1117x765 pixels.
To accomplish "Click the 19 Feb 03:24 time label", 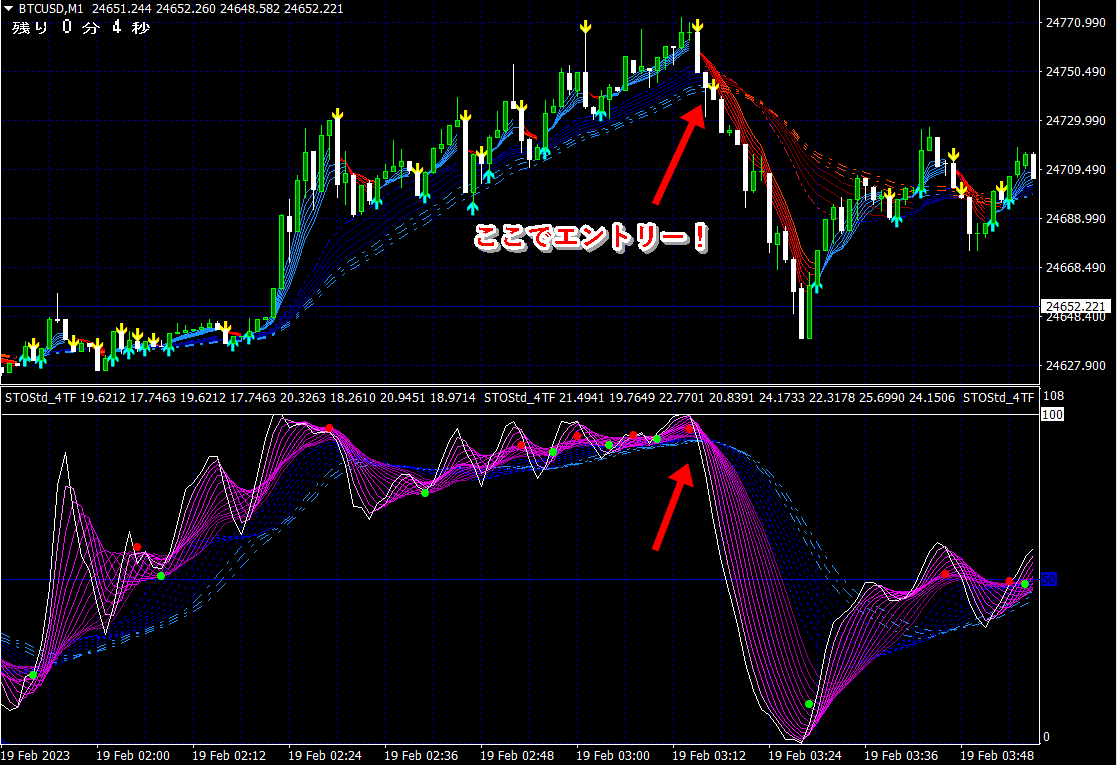I will pos(805,755).
